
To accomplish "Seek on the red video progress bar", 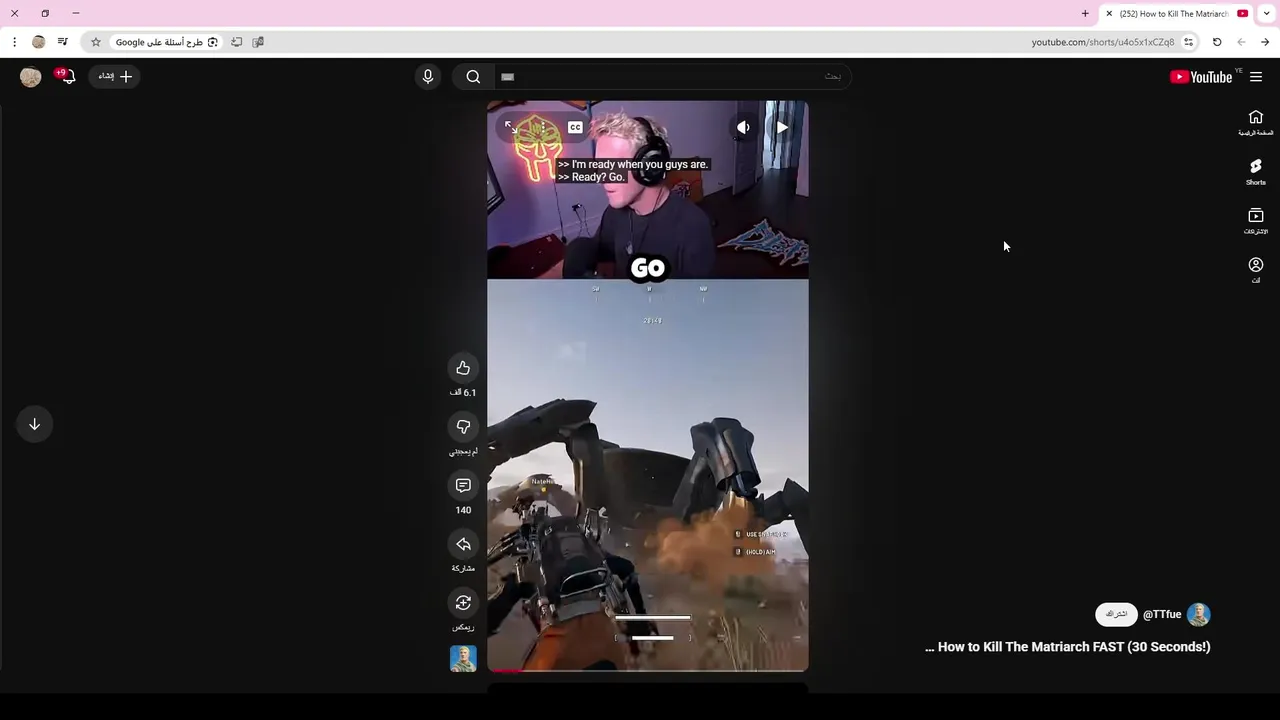I will tap(648, 670).
